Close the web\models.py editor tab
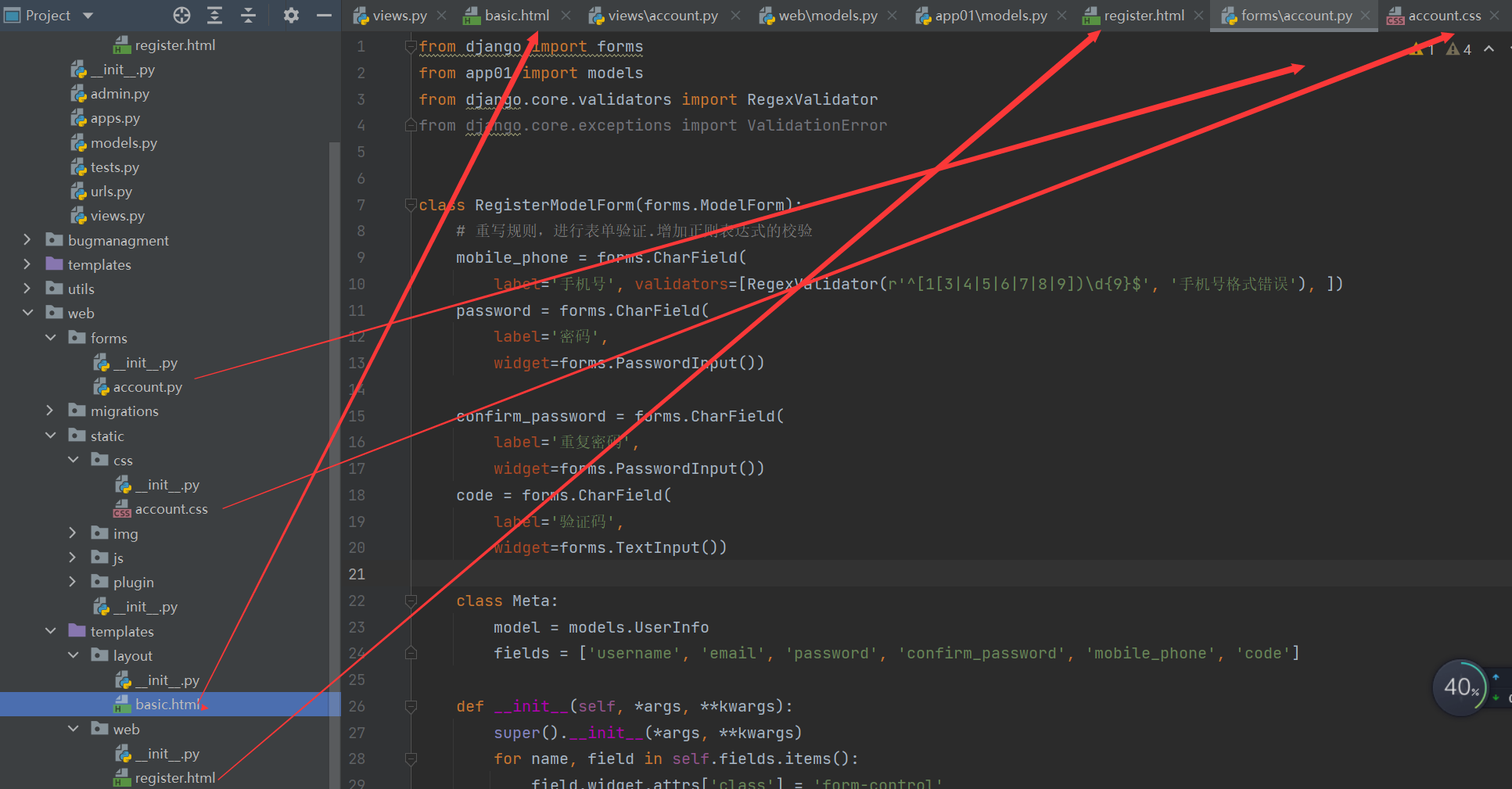Image resolution: width=1512 pixels, height=789 pixels. [x=892, y=16]
